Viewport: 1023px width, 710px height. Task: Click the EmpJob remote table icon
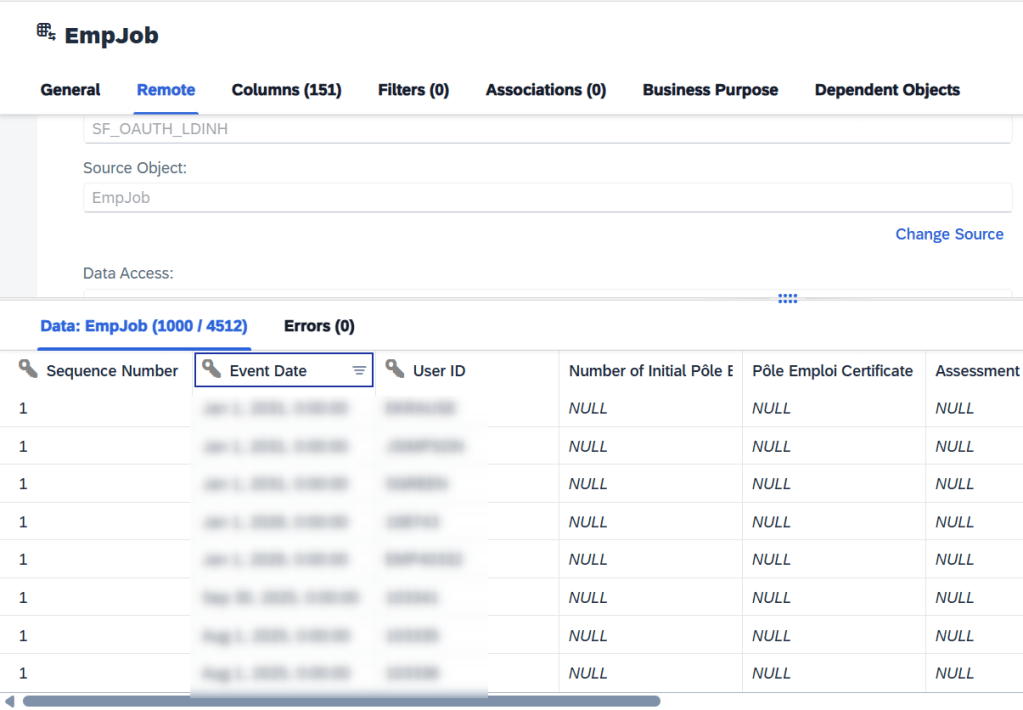(46, 33)
